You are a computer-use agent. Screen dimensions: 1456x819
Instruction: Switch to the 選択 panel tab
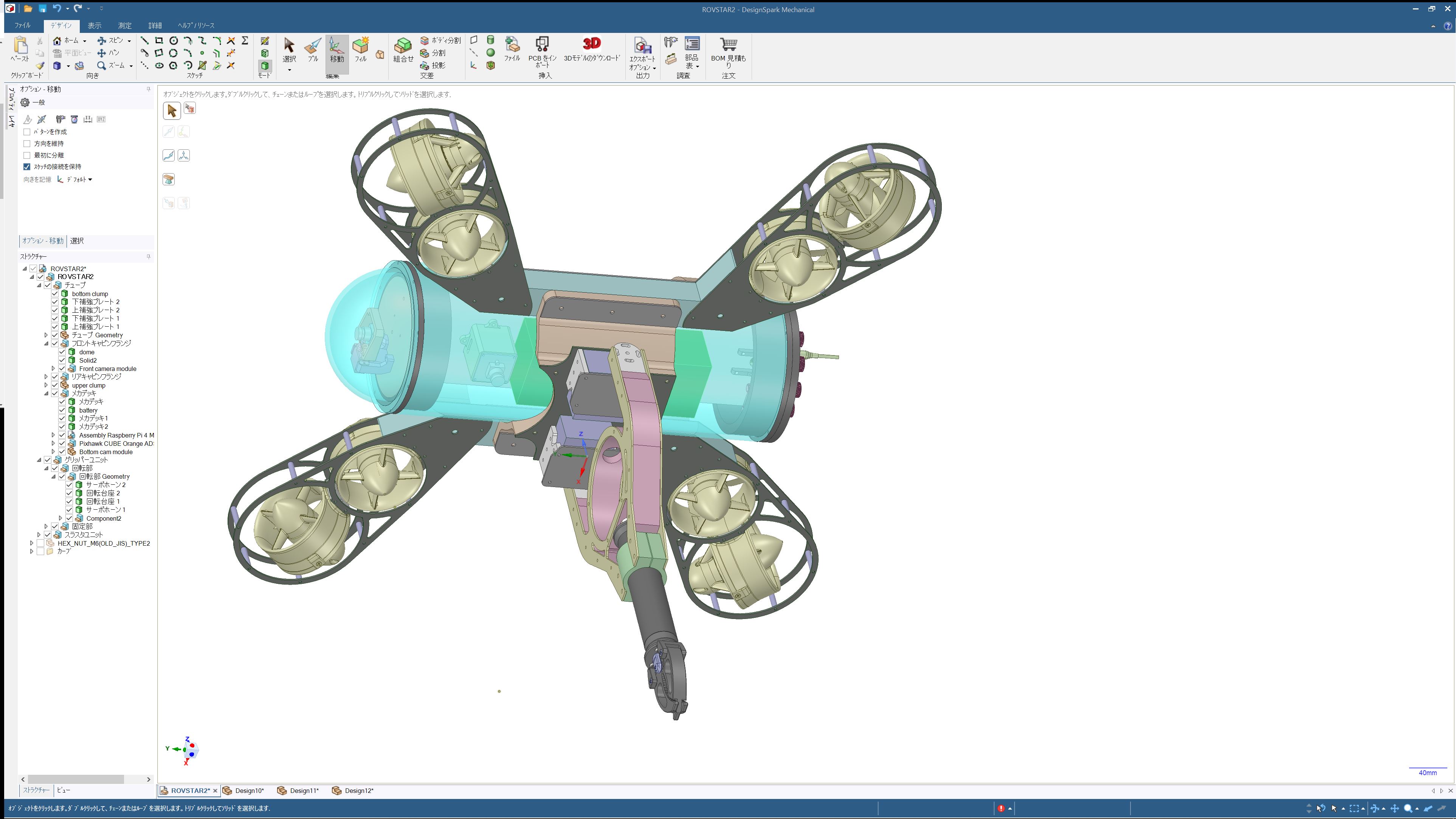77,241
